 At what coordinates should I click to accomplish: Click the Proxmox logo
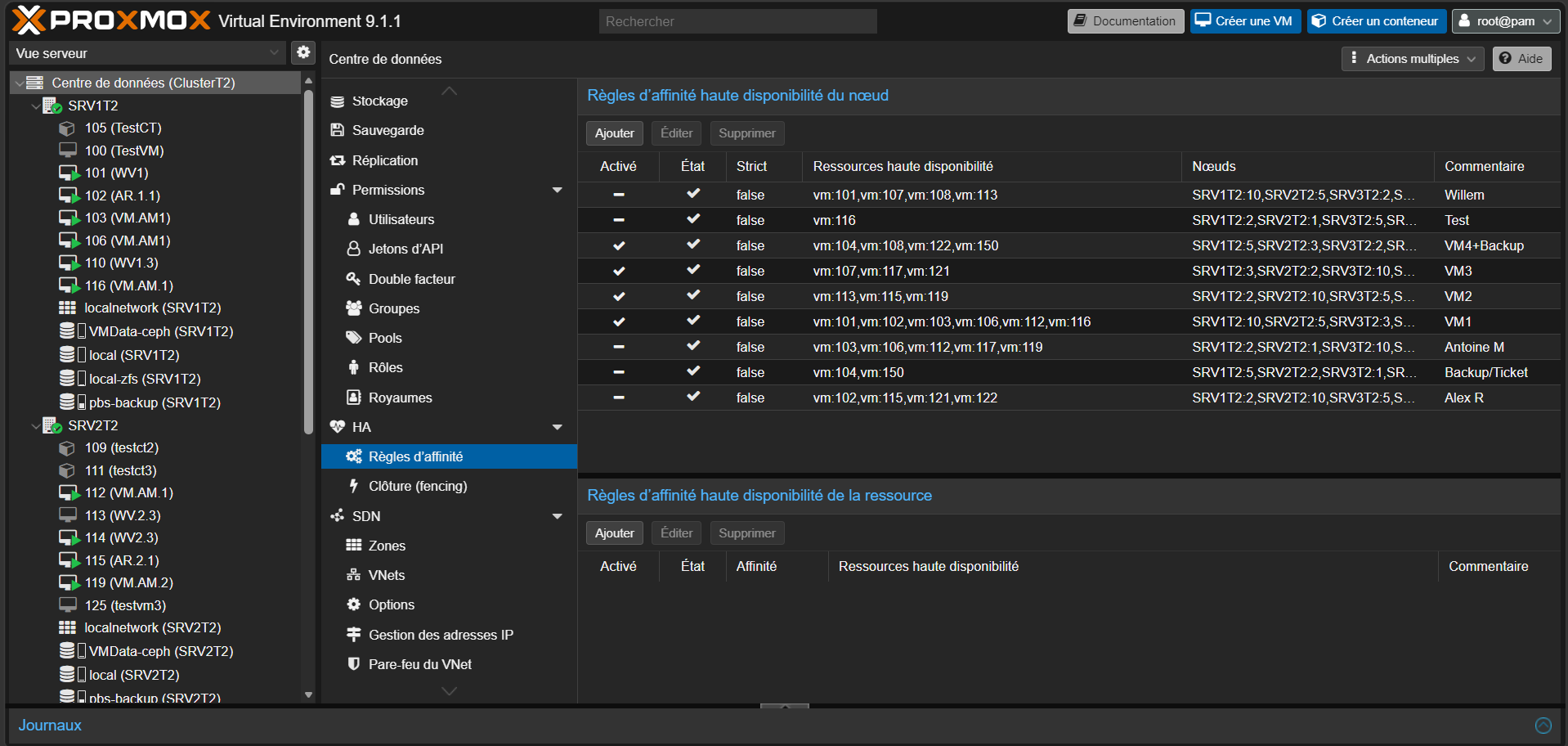coord(112,20)
